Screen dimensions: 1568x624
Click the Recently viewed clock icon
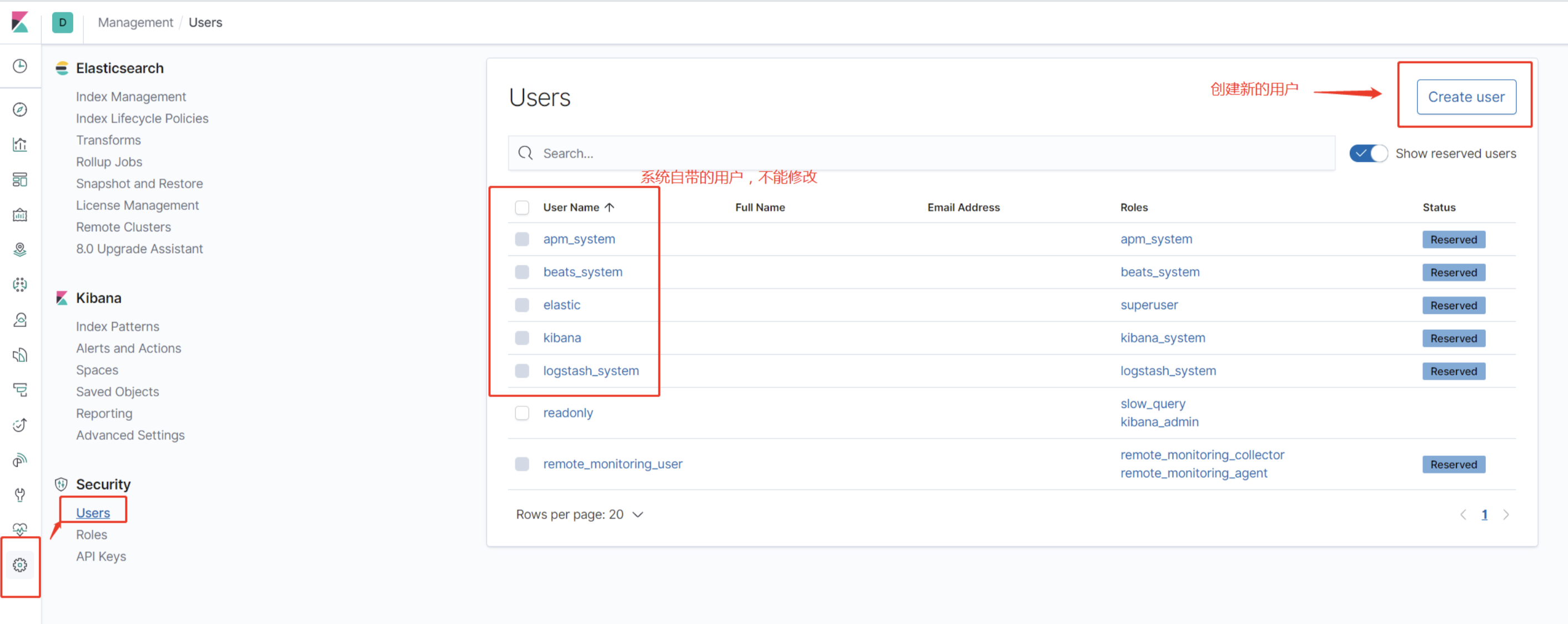19,66
